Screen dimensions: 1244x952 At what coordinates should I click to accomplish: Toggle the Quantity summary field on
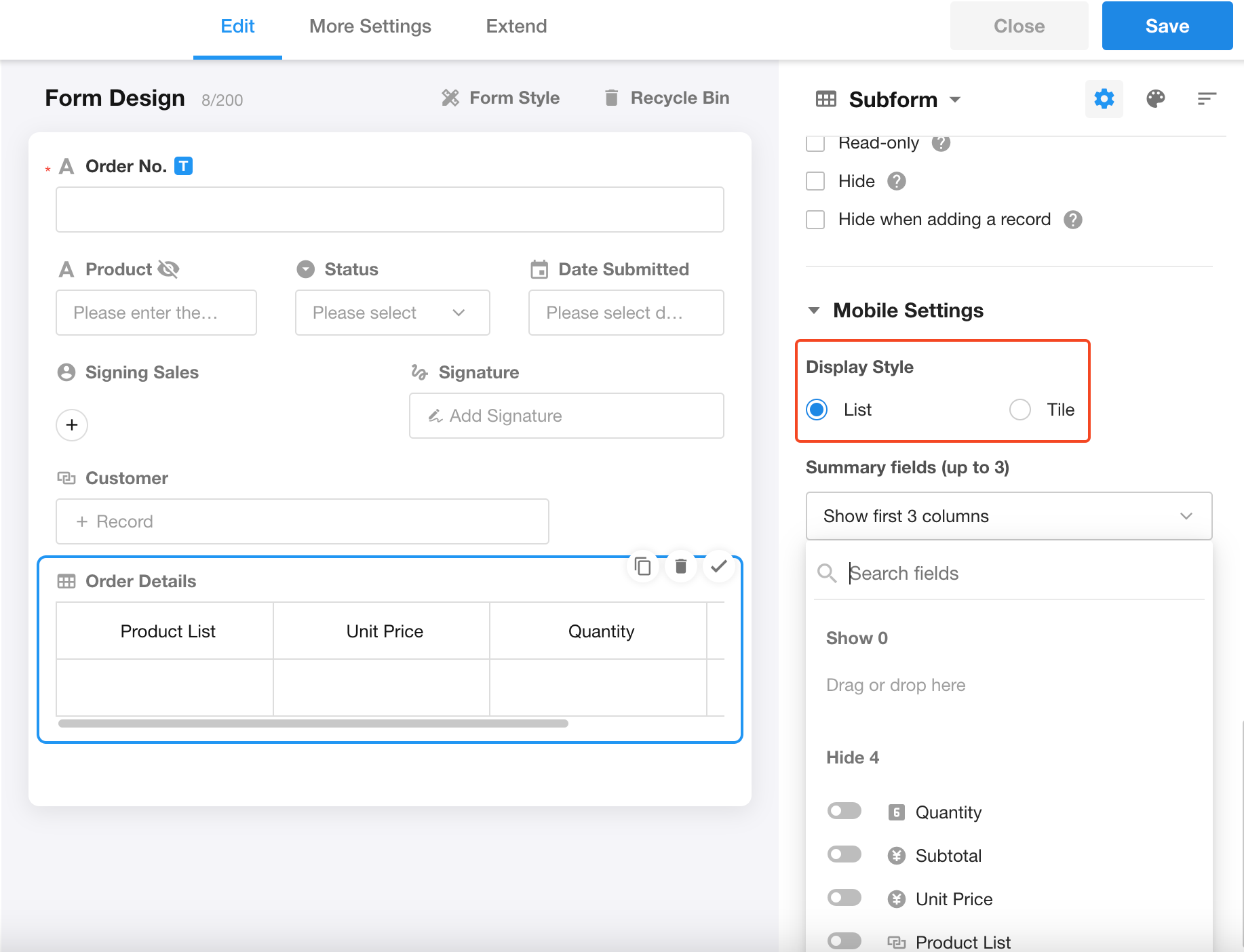click(x=844, y=811)
